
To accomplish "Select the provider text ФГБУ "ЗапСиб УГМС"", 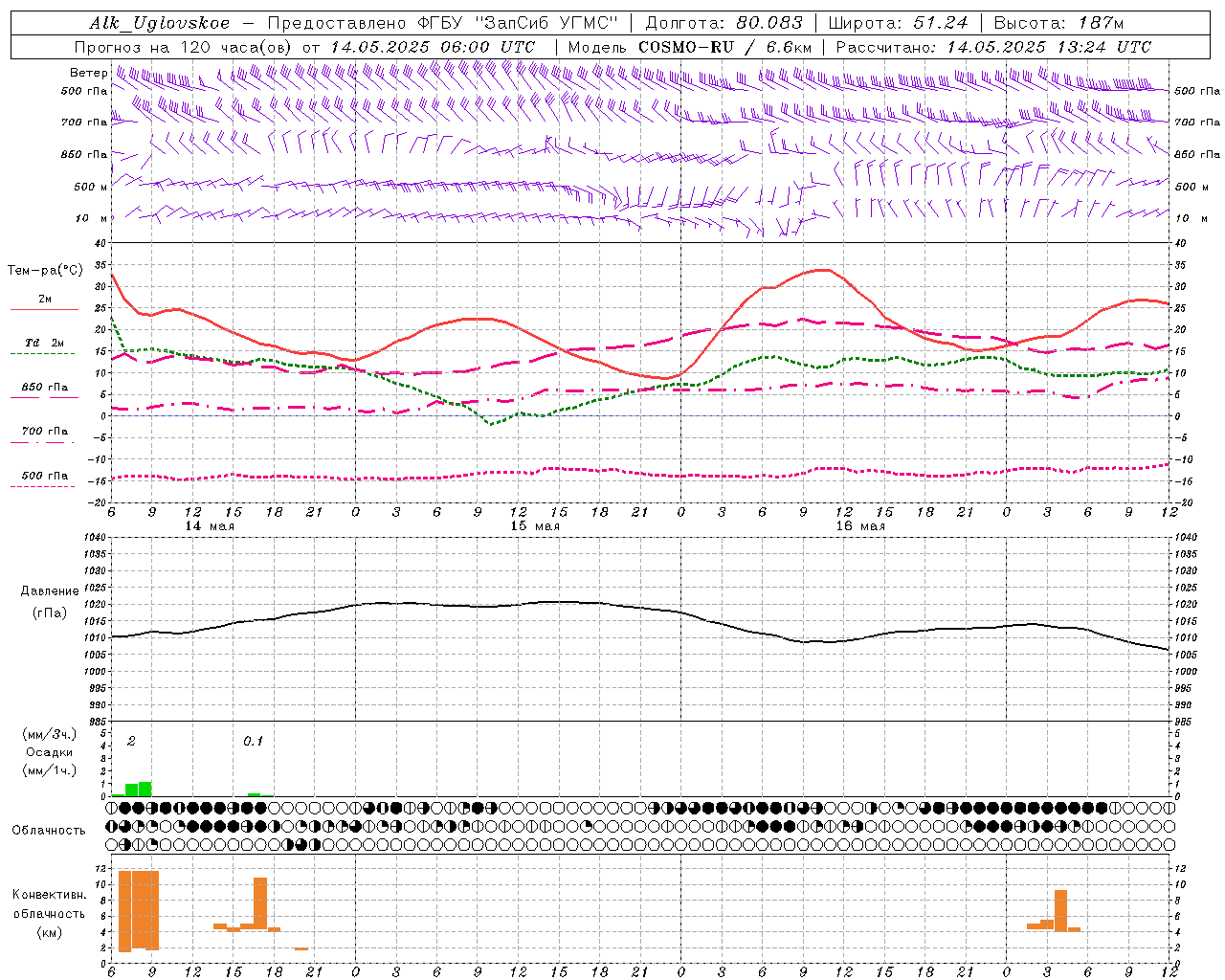I will tap(519, 23).
